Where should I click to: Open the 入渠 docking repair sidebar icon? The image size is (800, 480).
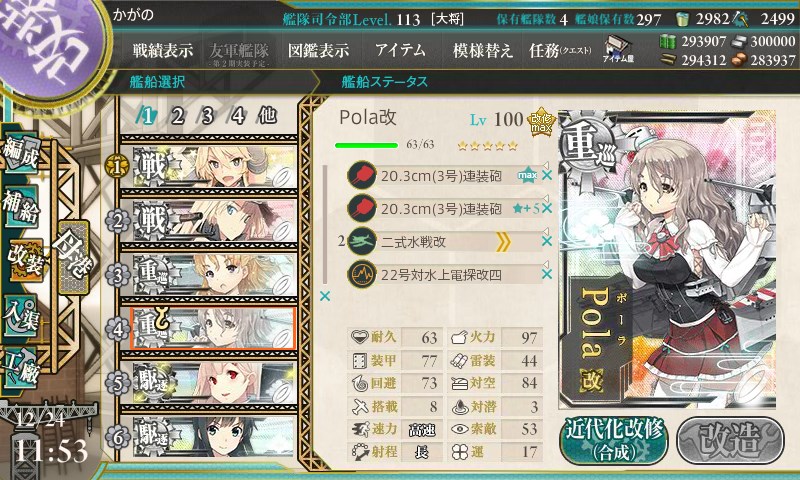21,316
